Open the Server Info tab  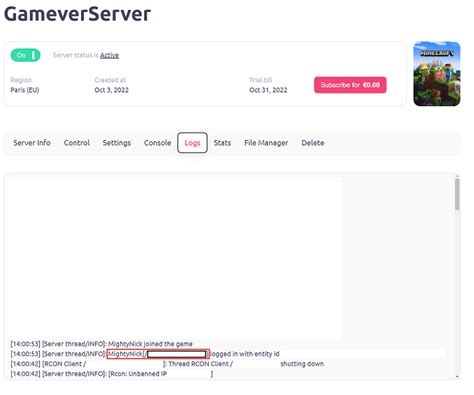click(32, 143)
